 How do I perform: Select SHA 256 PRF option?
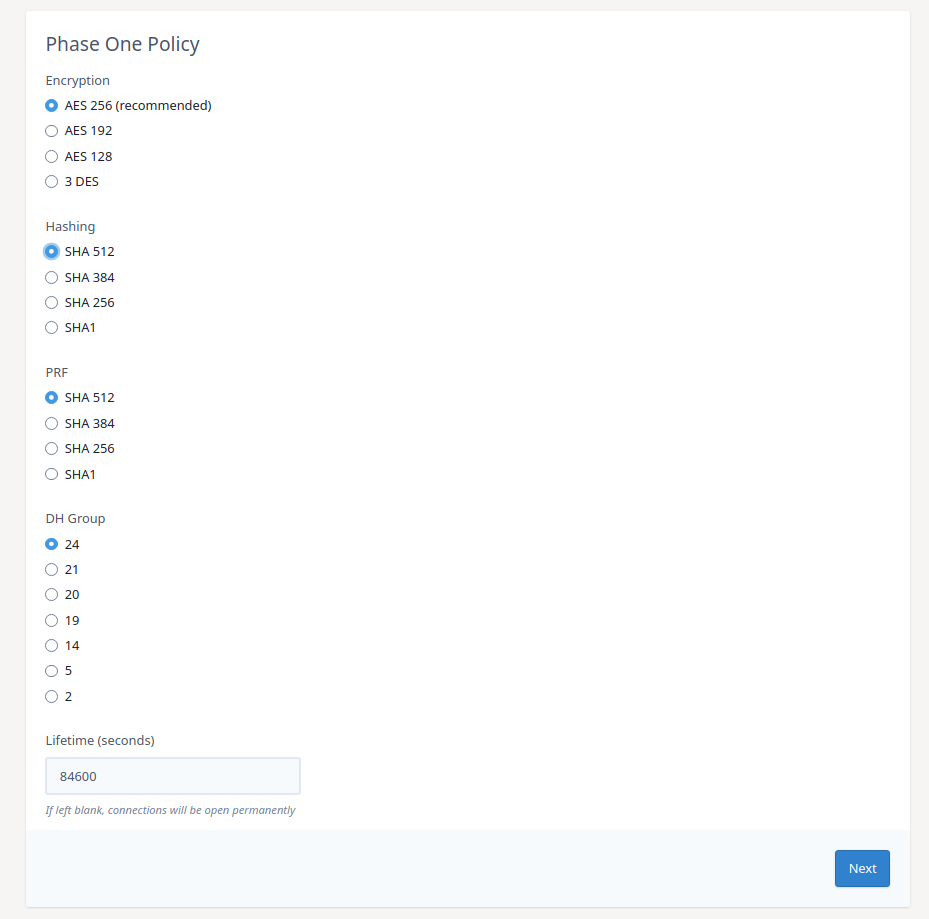51,448
